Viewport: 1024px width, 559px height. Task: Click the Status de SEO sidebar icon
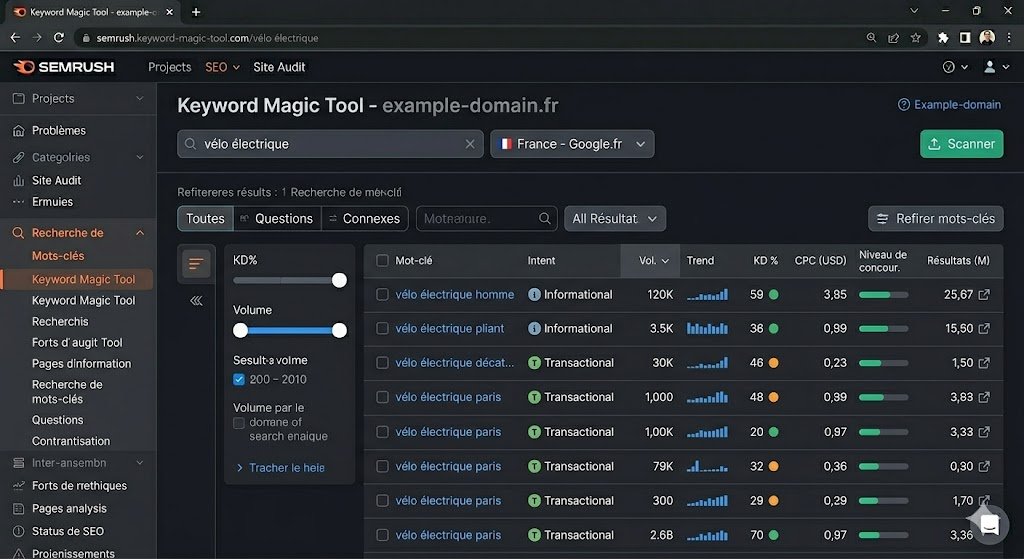pos(18,532)
